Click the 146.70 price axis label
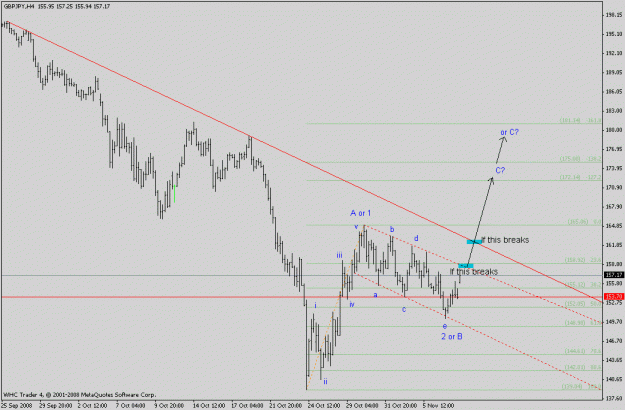 click(614, 341)
